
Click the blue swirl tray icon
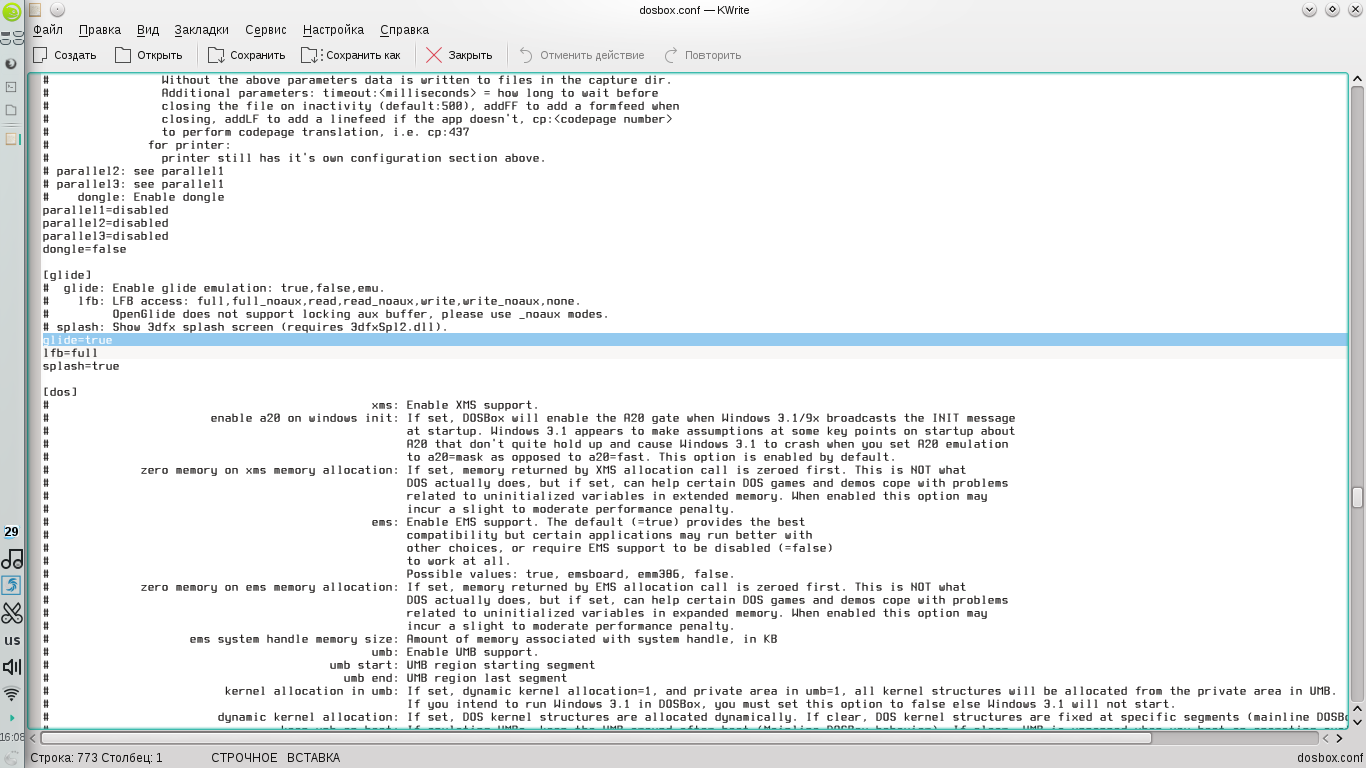click(x=12, y=585)
